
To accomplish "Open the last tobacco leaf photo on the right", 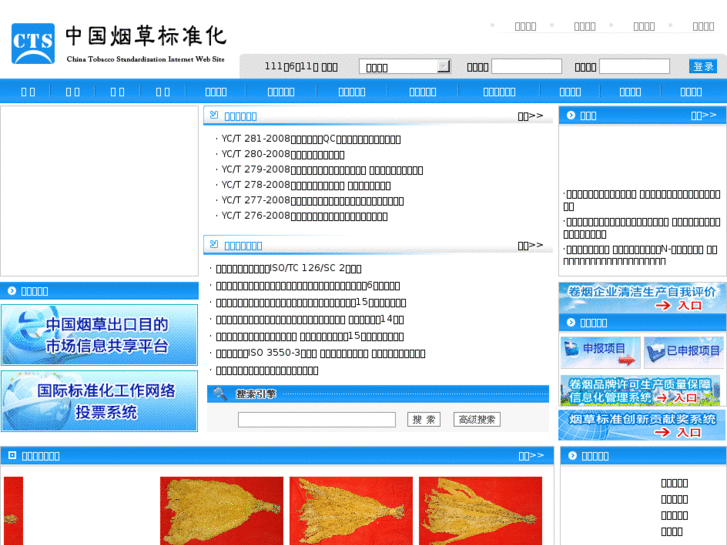I will point(480,511).
